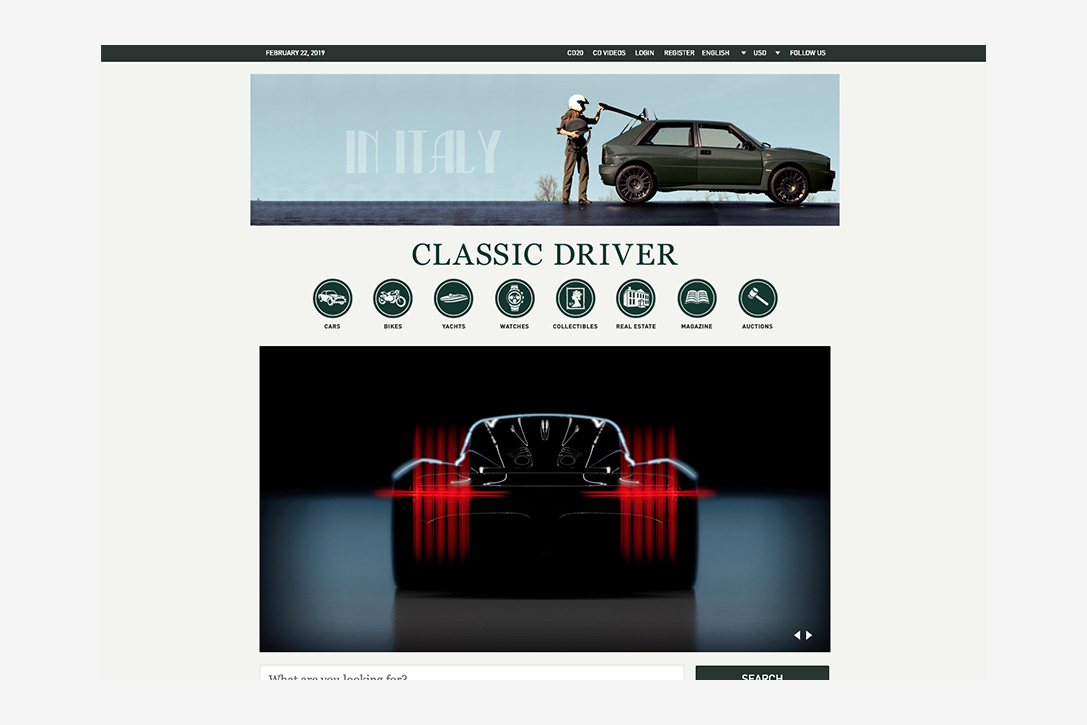
Task: Open CD Videos in top bar
Action: pos(609,53)
